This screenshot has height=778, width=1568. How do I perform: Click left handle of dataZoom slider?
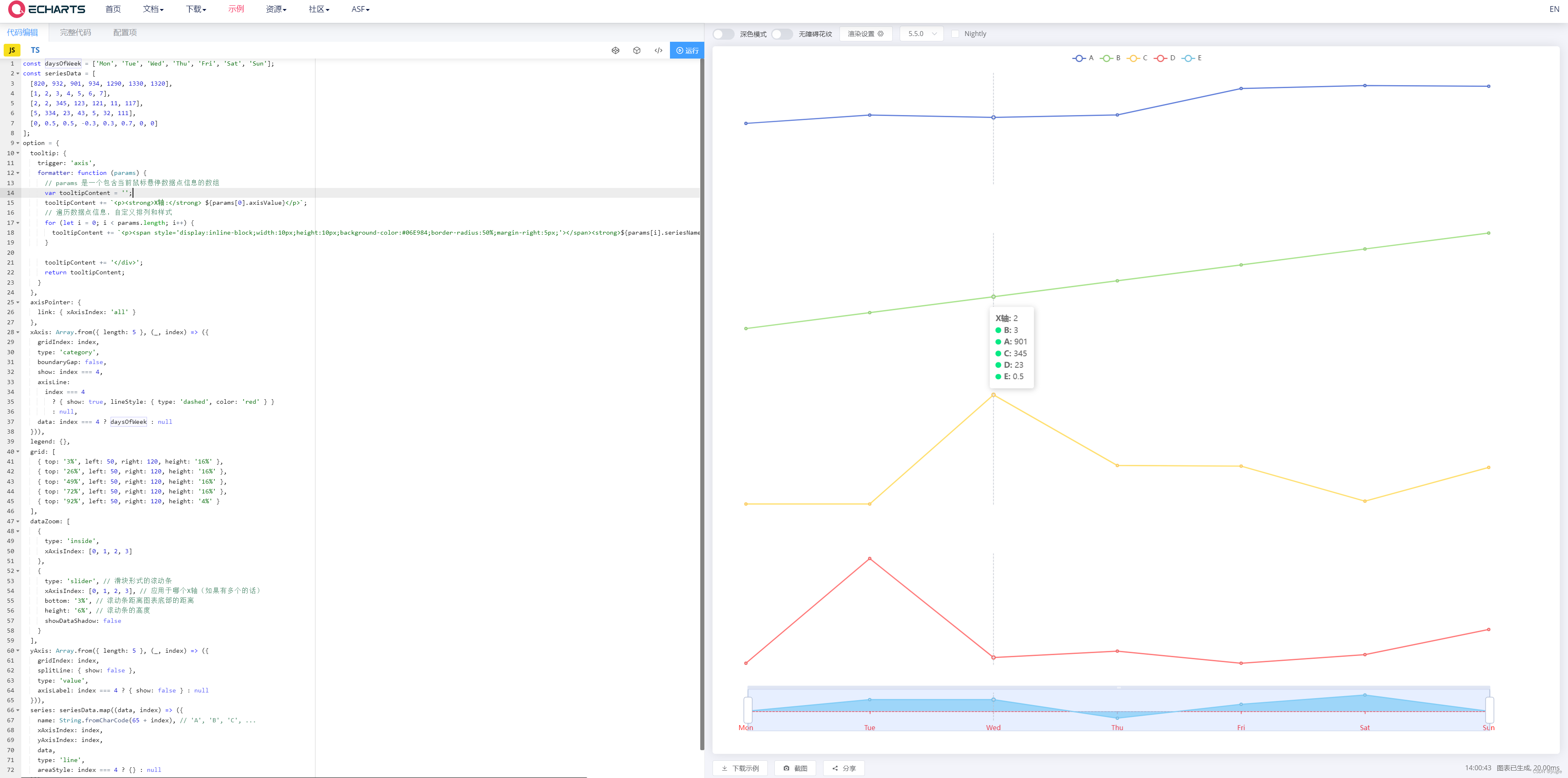click(x=747, y=710)
